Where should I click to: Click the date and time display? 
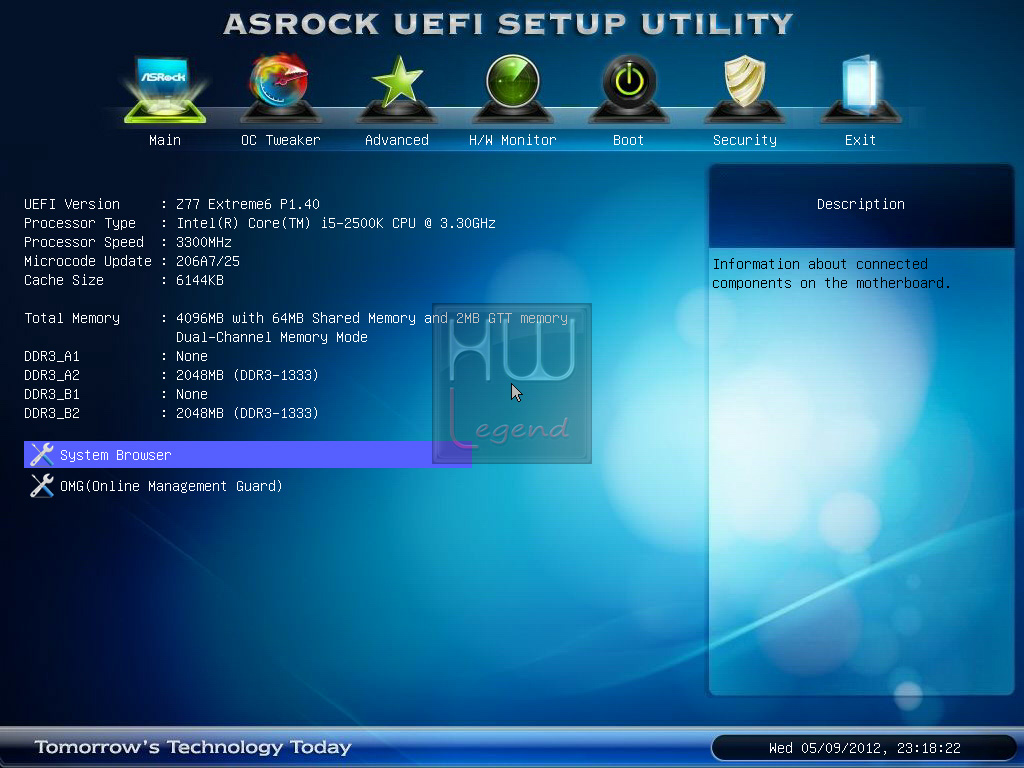click(865, 748)
